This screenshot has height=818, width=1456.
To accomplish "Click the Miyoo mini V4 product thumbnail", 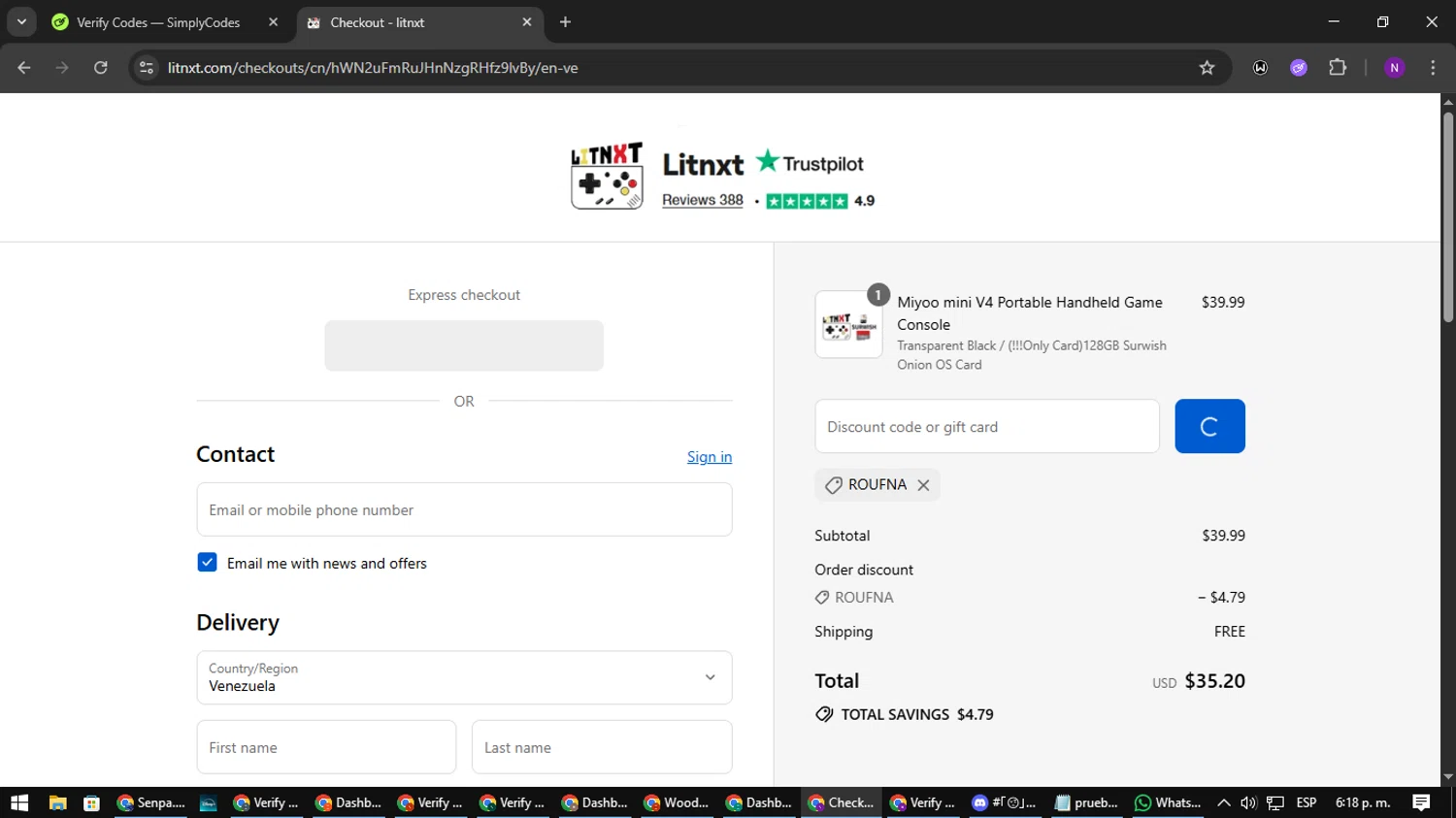I will pos(849,325).
